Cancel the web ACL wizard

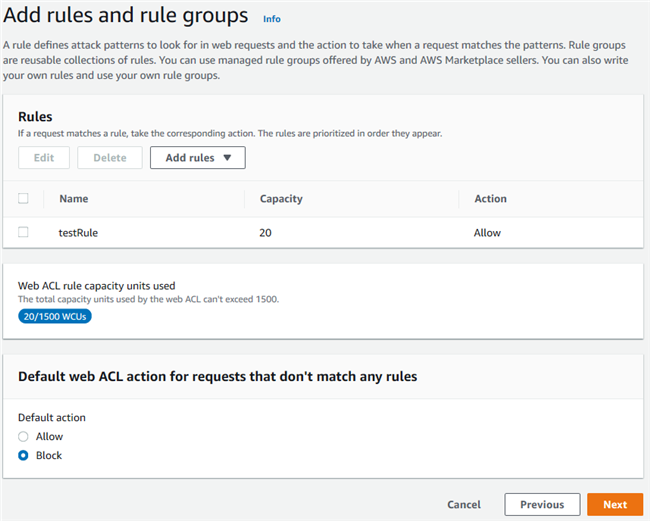click(x=464, y=505)
